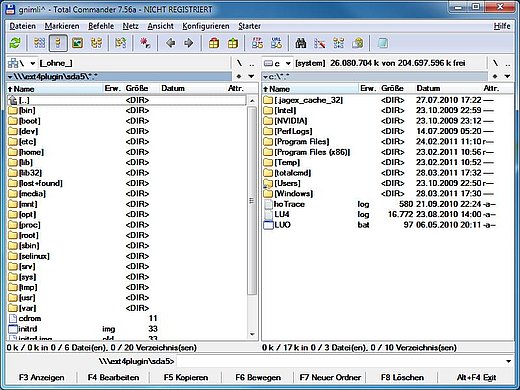Click F3 Anzeigen button
The width and height of the screenshot is (520, 390).
tap(42, 377)
